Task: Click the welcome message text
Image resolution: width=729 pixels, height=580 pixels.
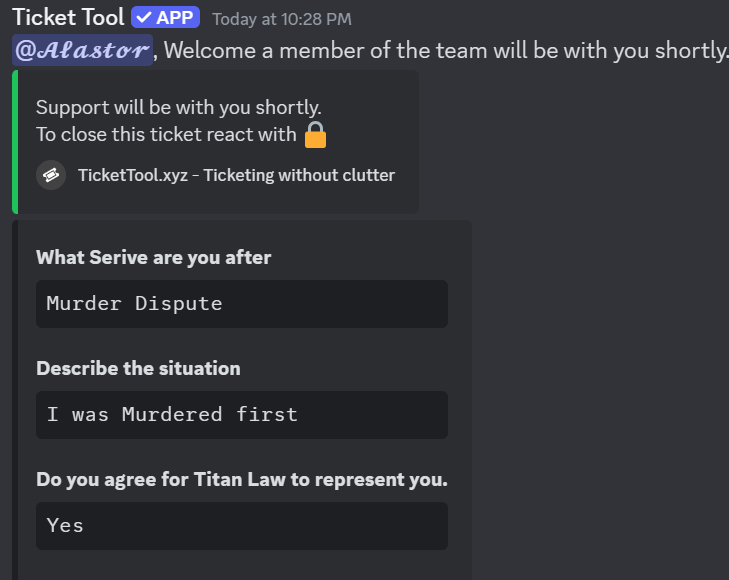Action: pos(445,50)
